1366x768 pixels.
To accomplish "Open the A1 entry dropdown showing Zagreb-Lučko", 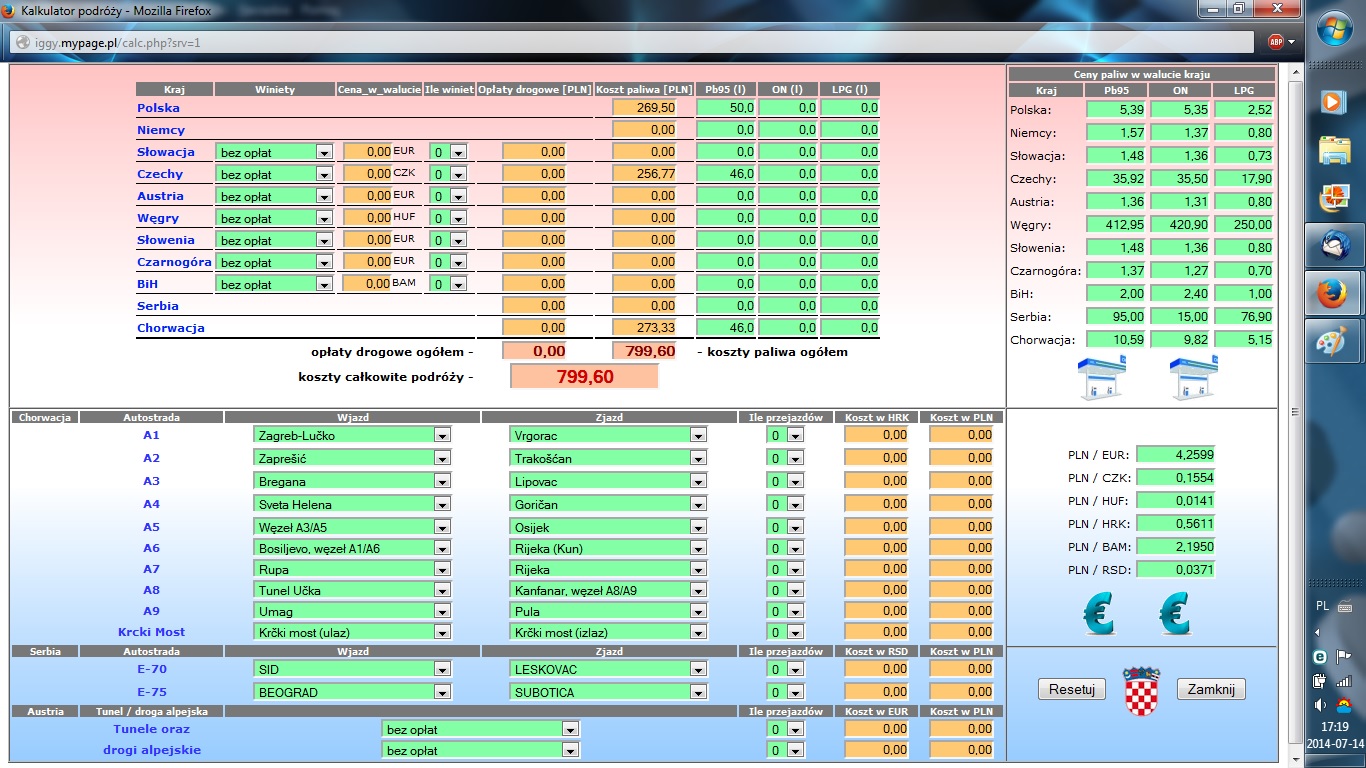I will pyautogui.click(x=442, y=436).
